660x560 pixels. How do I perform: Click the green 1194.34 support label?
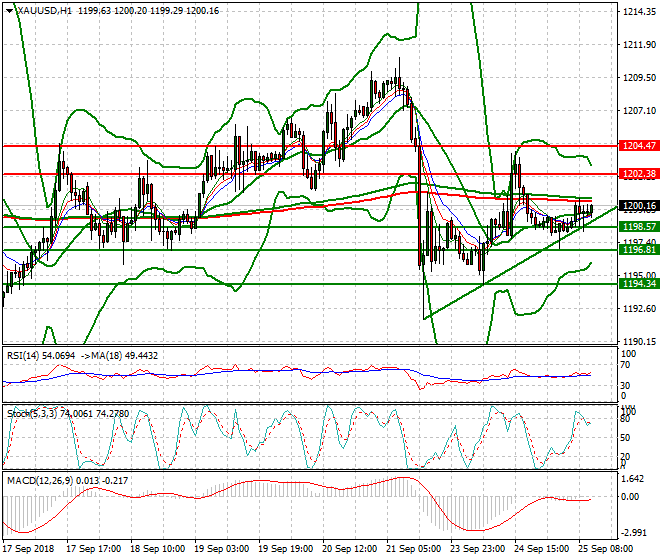pyautogui.click(x=639, y=284)
